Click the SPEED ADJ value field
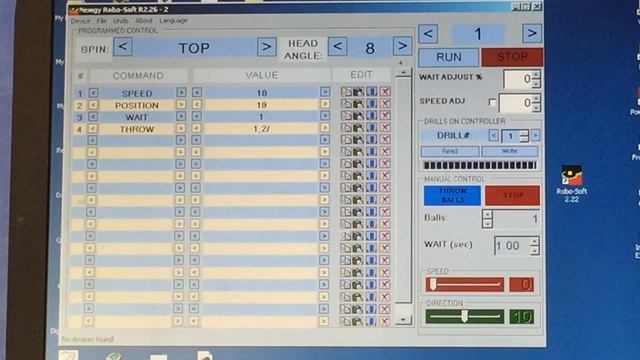The width and height of the screenshot is (640, 360). tap(520, 103)
